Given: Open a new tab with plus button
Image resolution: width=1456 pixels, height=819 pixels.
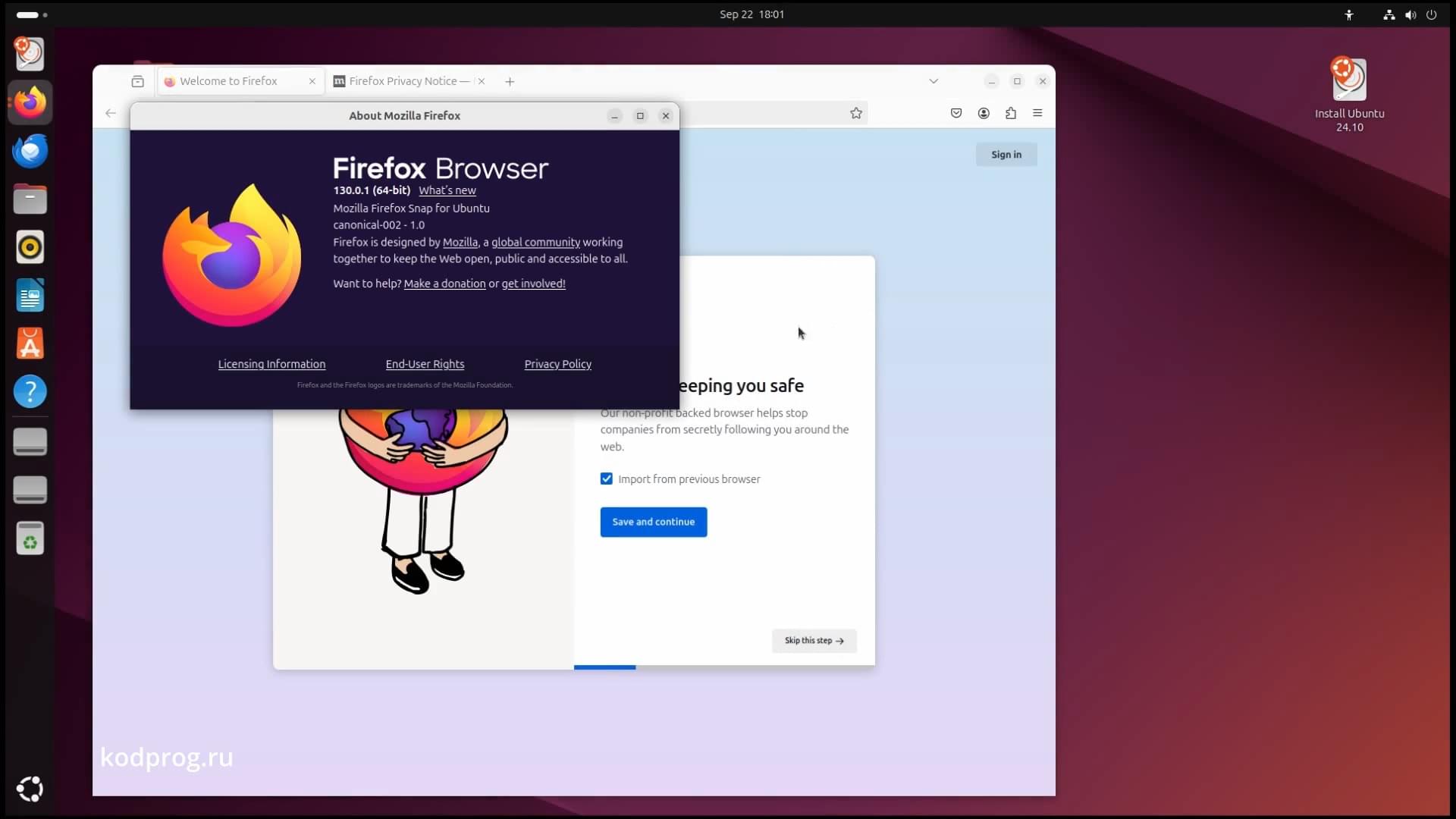Looking at the screenshot, I should coord(510,81).
